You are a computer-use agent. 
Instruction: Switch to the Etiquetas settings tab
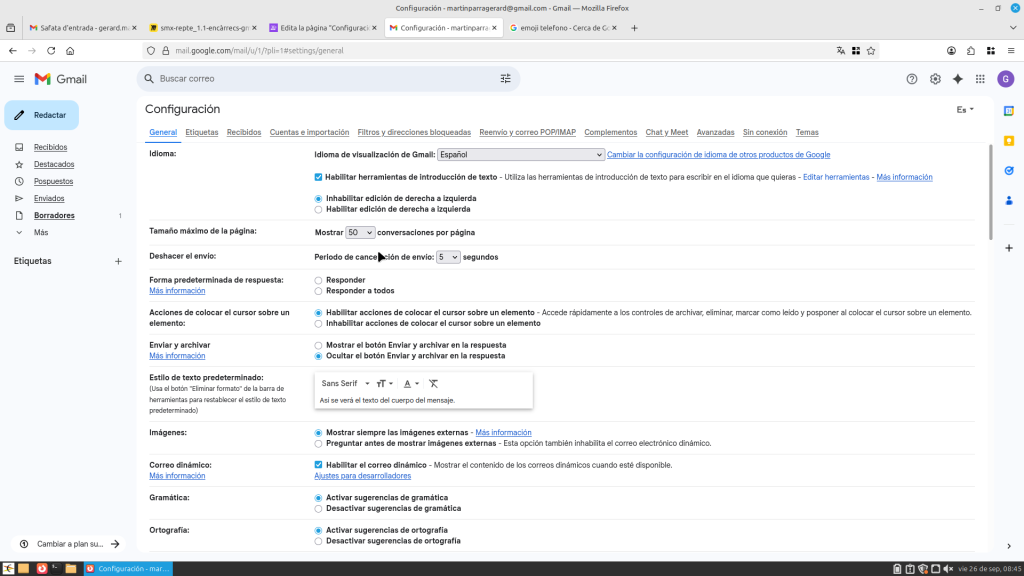tap(201, 132)
